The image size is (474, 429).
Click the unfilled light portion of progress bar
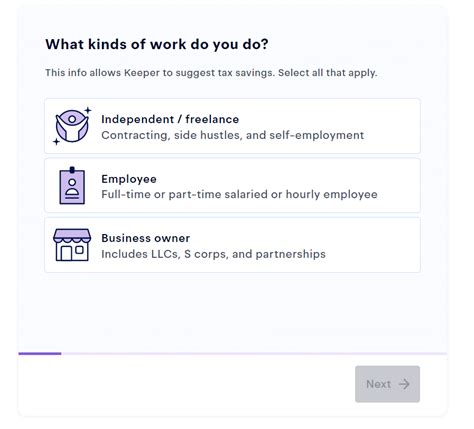pyautogui.click(x=254, y=353)
